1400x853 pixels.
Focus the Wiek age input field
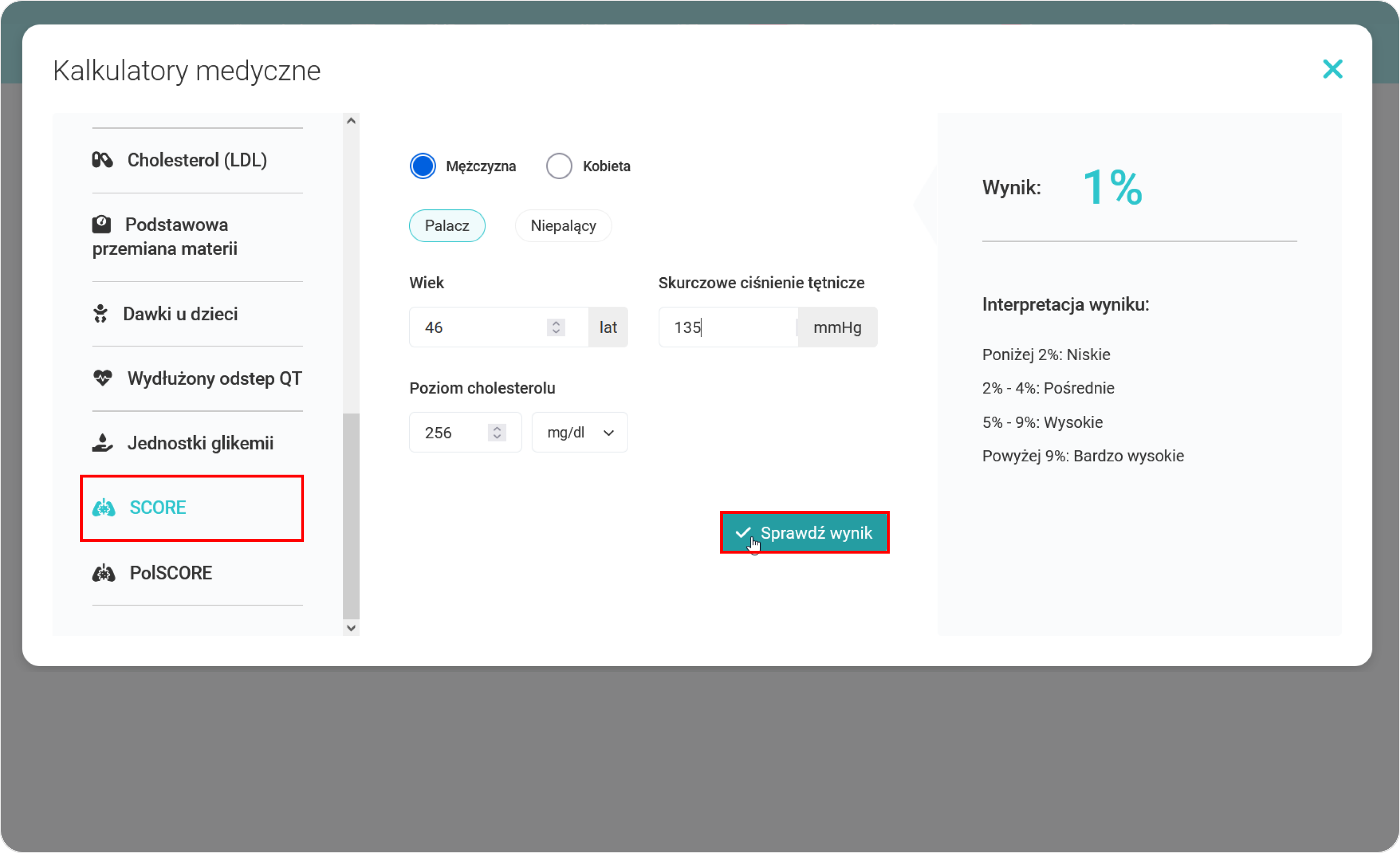pos(499,327)
